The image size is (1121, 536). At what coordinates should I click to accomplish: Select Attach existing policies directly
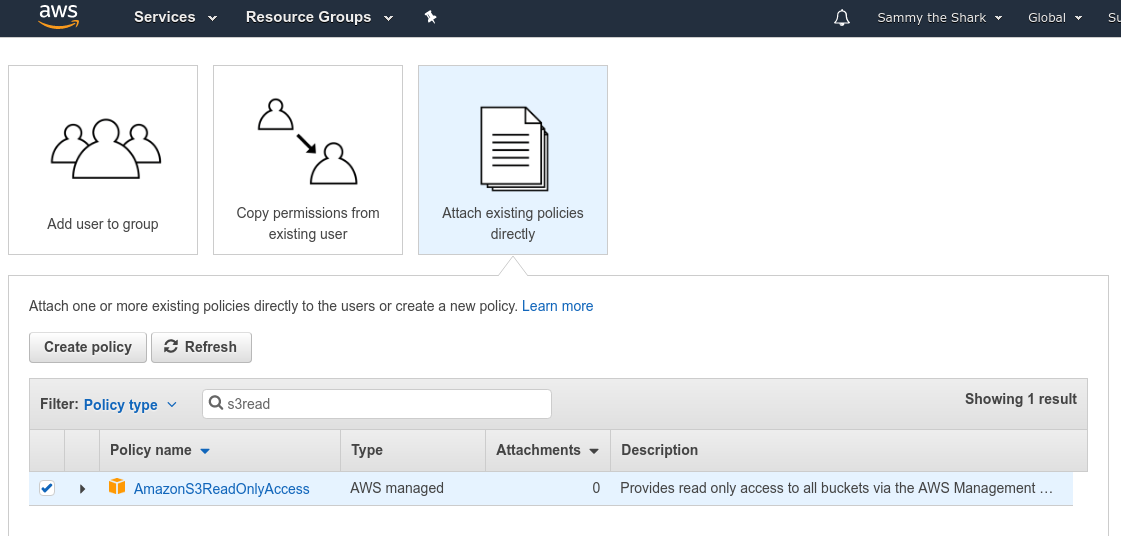pos(513,160)
